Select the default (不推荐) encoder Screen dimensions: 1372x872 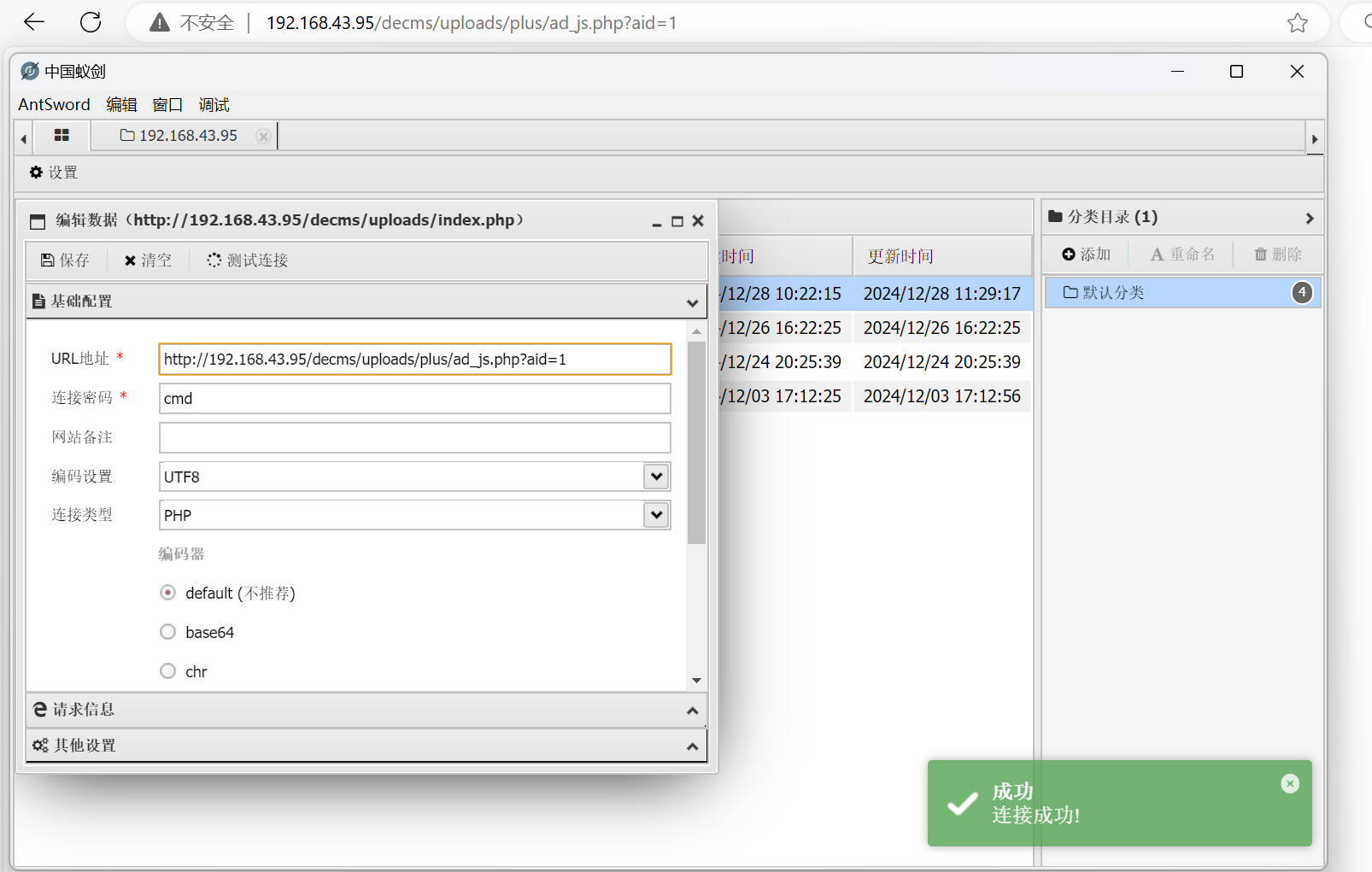pos(168,593)
